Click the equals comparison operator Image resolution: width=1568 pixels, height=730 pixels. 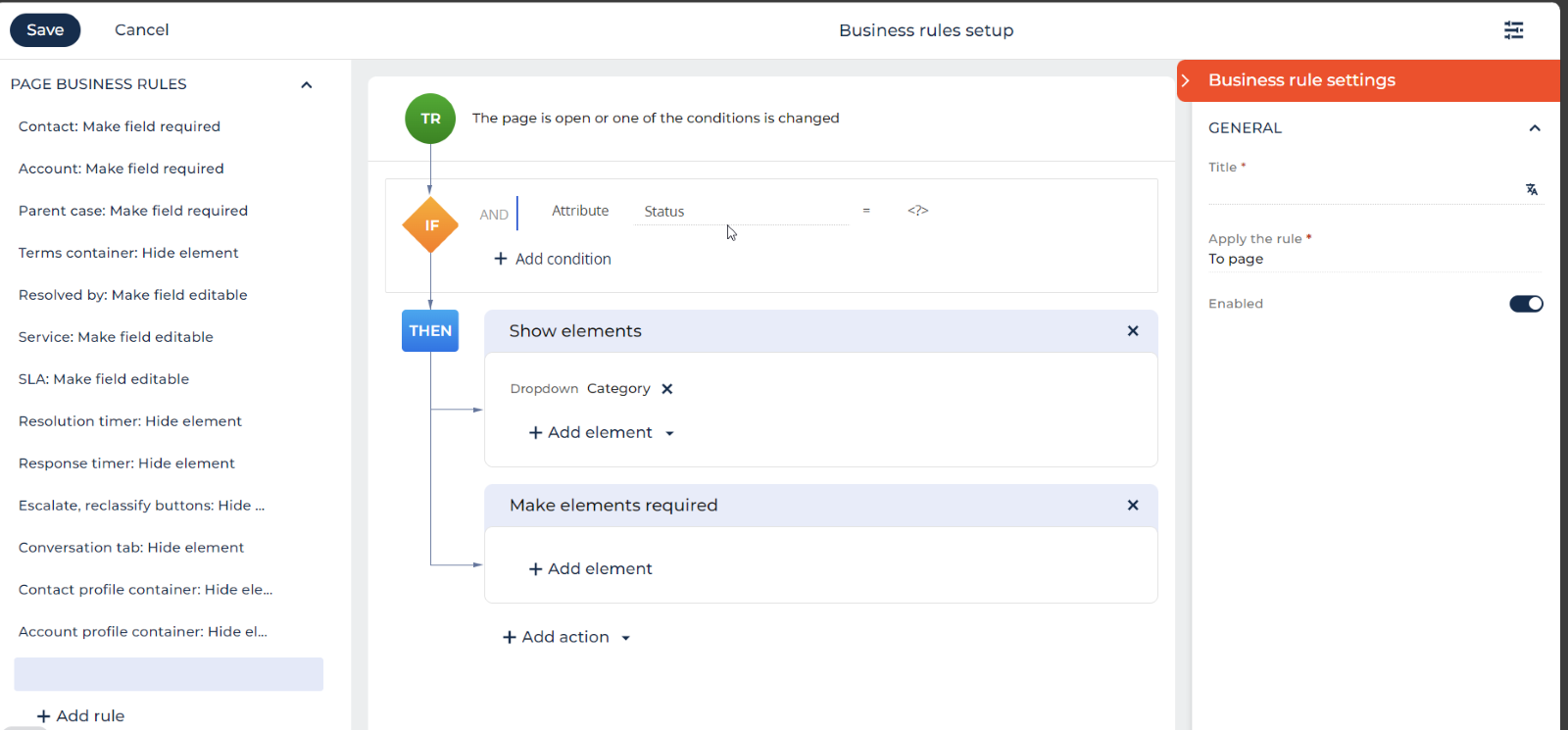point(866,211)
